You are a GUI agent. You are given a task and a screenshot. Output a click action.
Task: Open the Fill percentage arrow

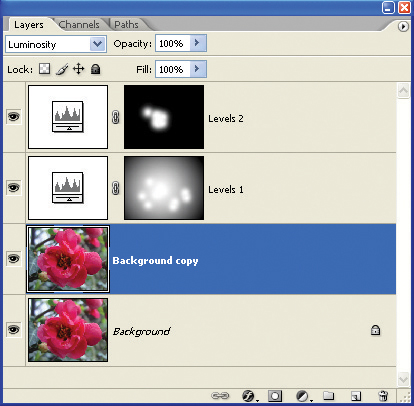pos(198,69)
